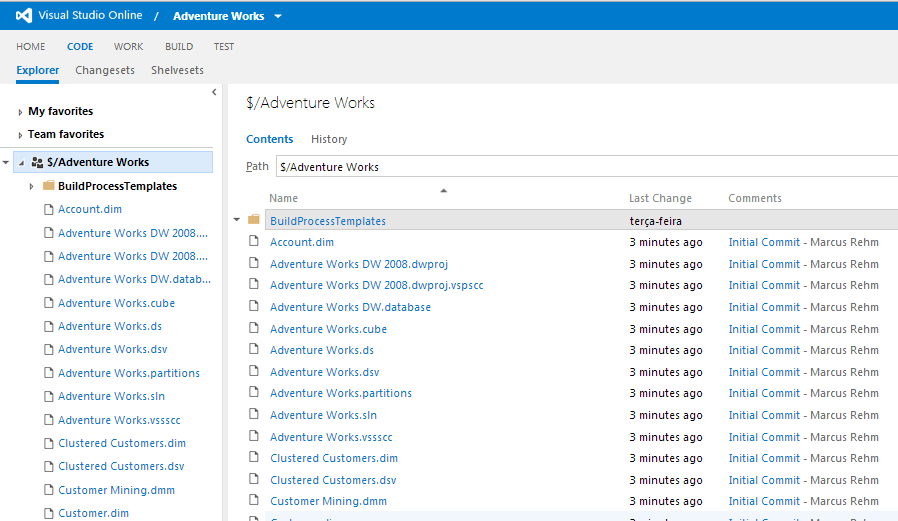Click the BuildProcessTemplates folder icon in contents list
Image resolution: width=898 pixels, height=521 pixels.
click(254, 219)
